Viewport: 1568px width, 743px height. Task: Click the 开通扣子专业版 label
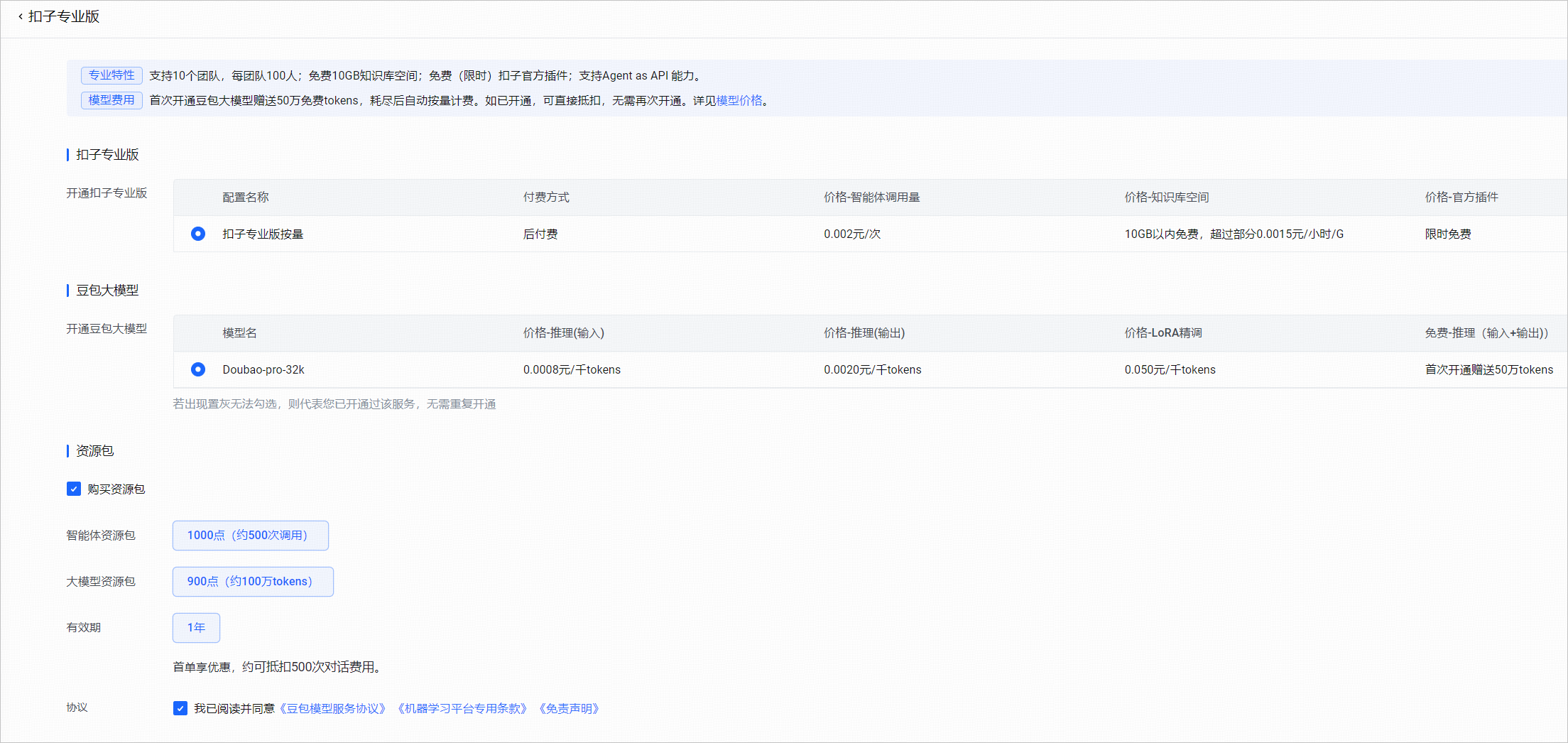[x=107, y=193]
